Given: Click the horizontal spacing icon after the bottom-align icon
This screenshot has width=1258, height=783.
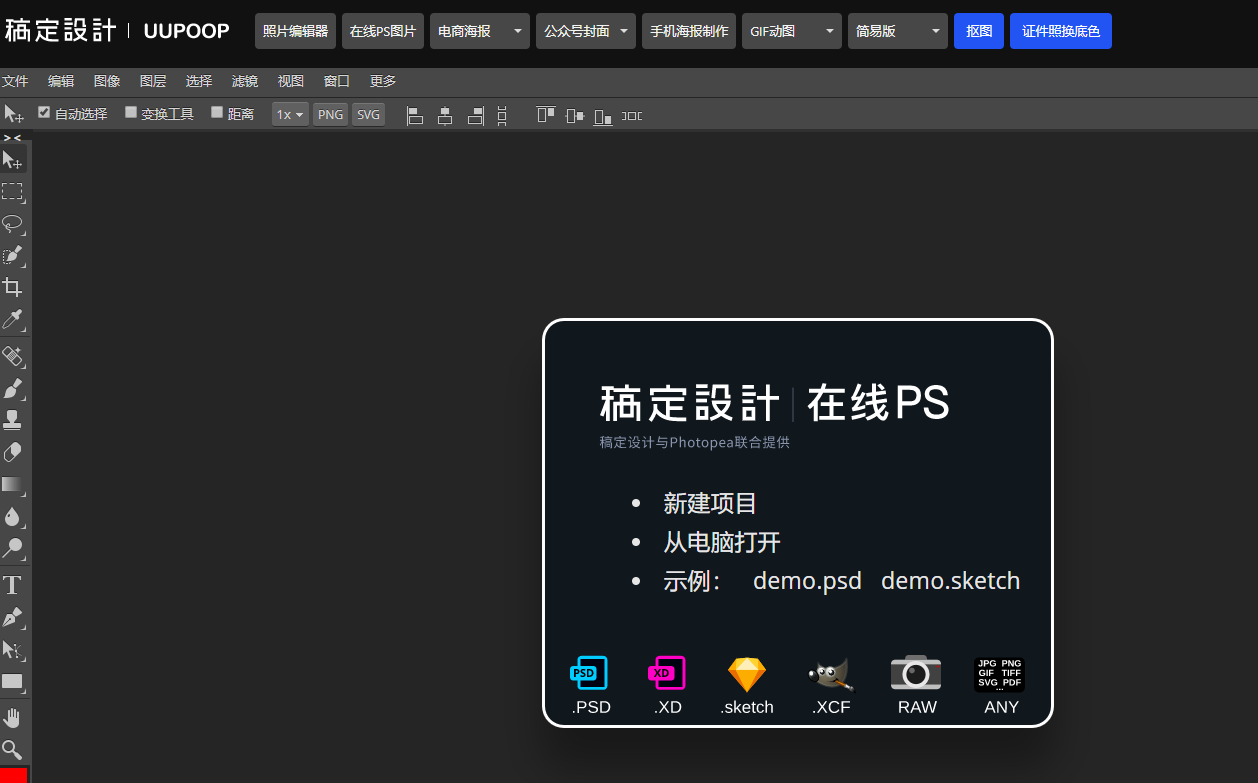Looking at the screenshot, I should point(632,116).
